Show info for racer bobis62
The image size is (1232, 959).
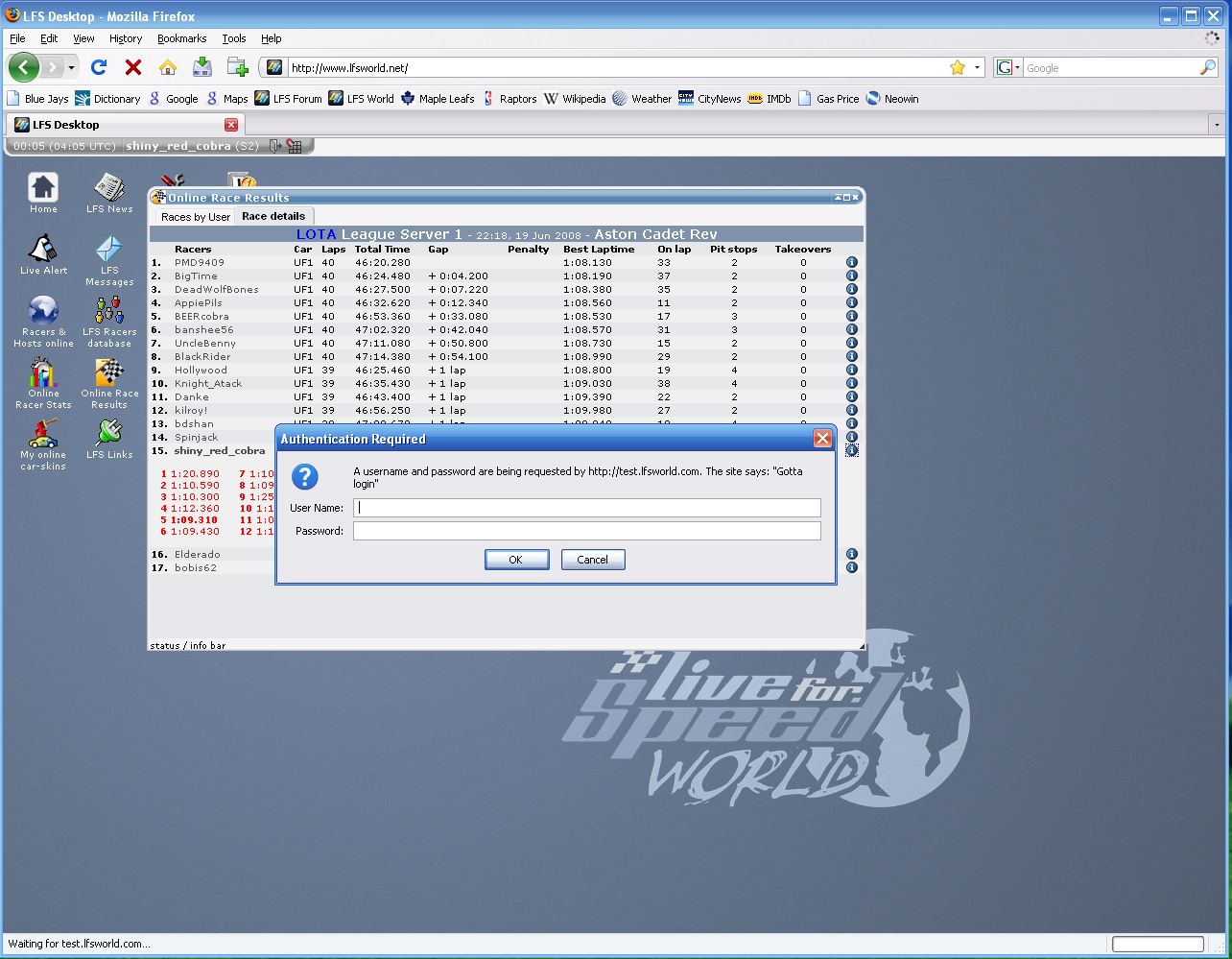[x=851, y=567]
